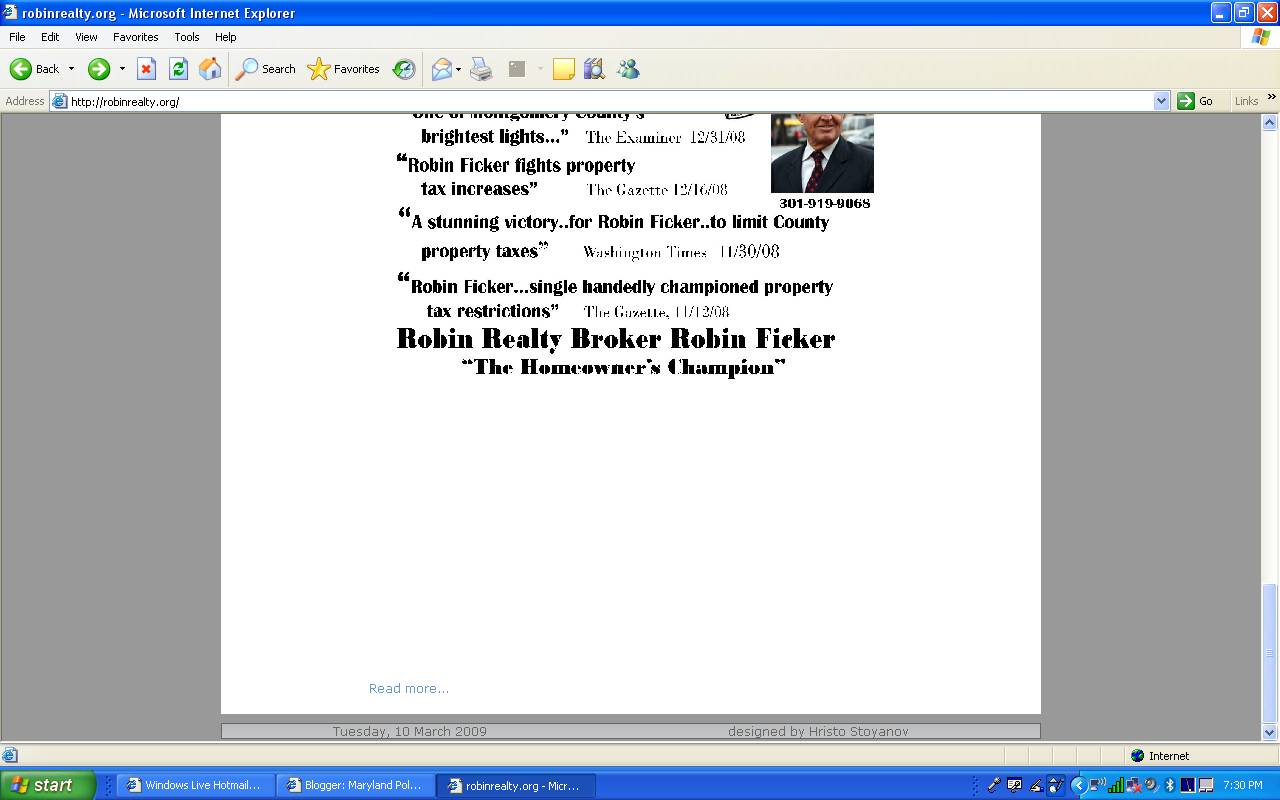
Task: Click the Go button
Action: coord(1195,101)
